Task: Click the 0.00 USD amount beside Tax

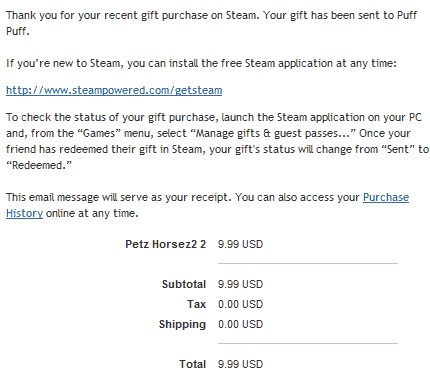Action: click(240, 304)
